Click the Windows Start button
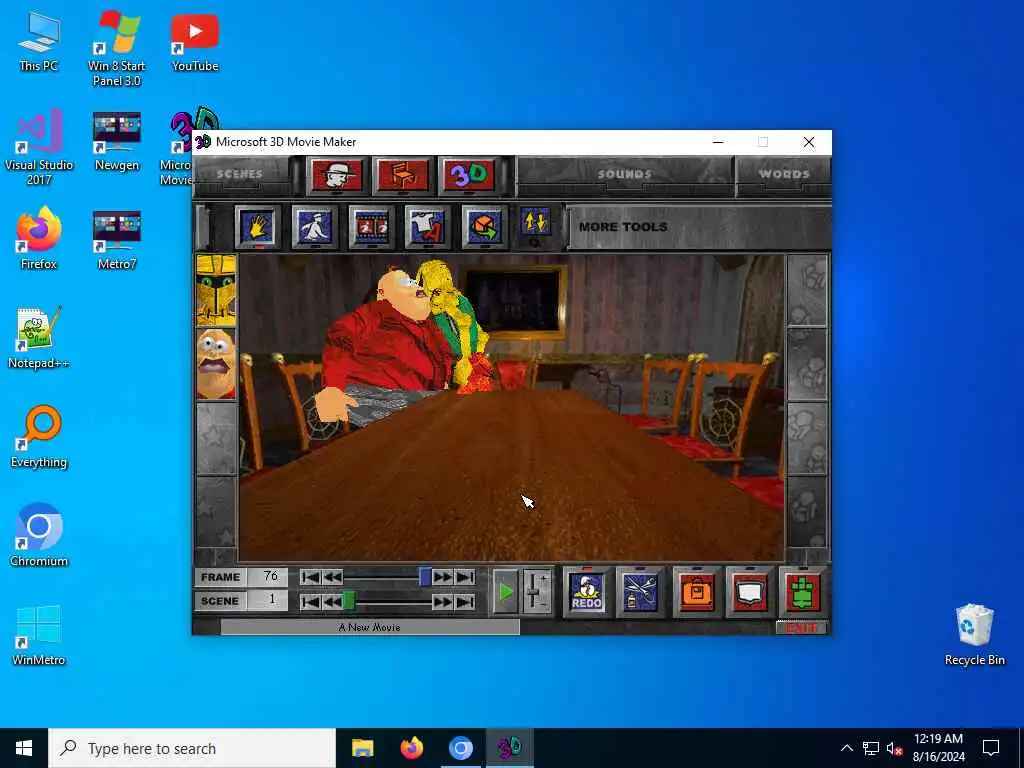This screenshot has width=1024, height=768. (x=24, y=748)
